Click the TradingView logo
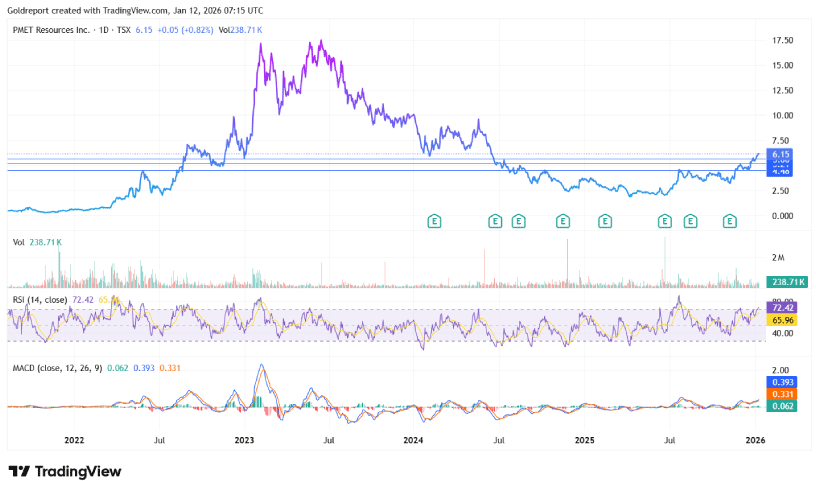 64,471
